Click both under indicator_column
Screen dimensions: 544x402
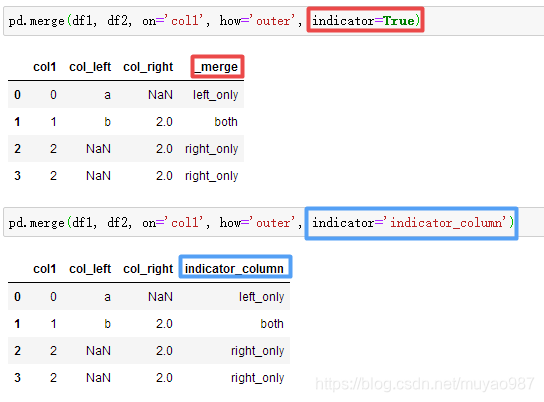point(272,324)
